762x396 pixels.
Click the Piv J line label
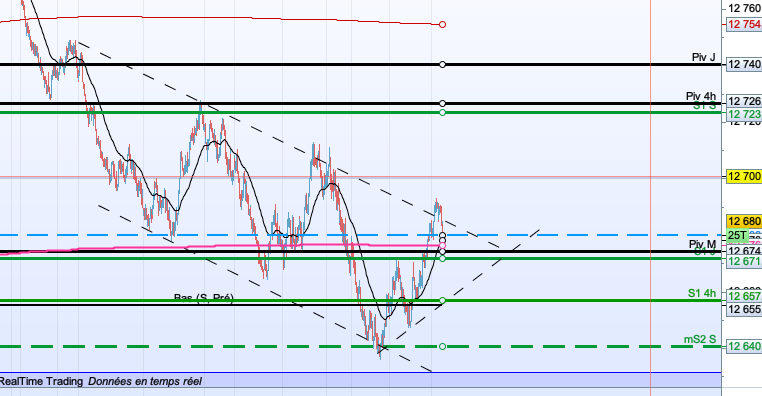pyautogui.click(x=704, y=57)
